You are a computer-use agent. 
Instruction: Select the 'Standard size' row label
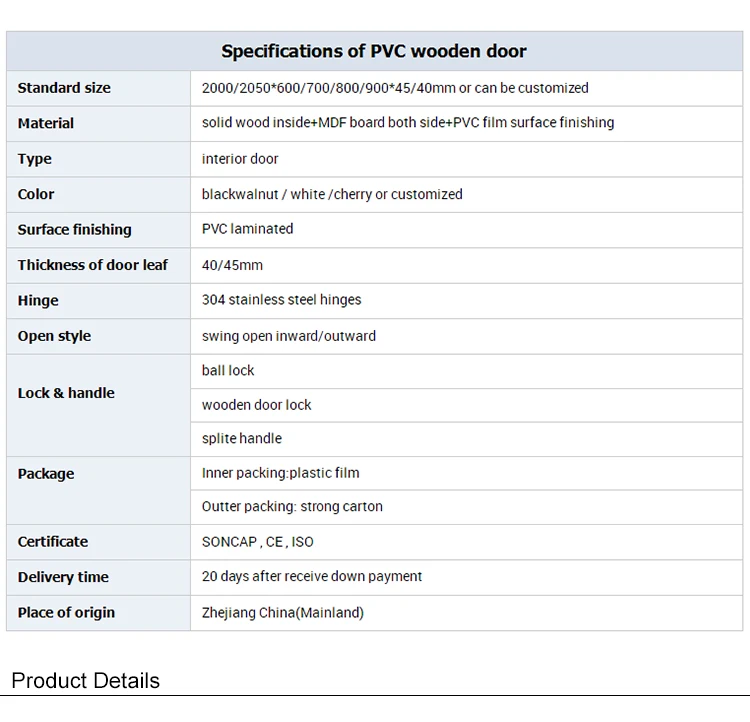coord(64,88)
